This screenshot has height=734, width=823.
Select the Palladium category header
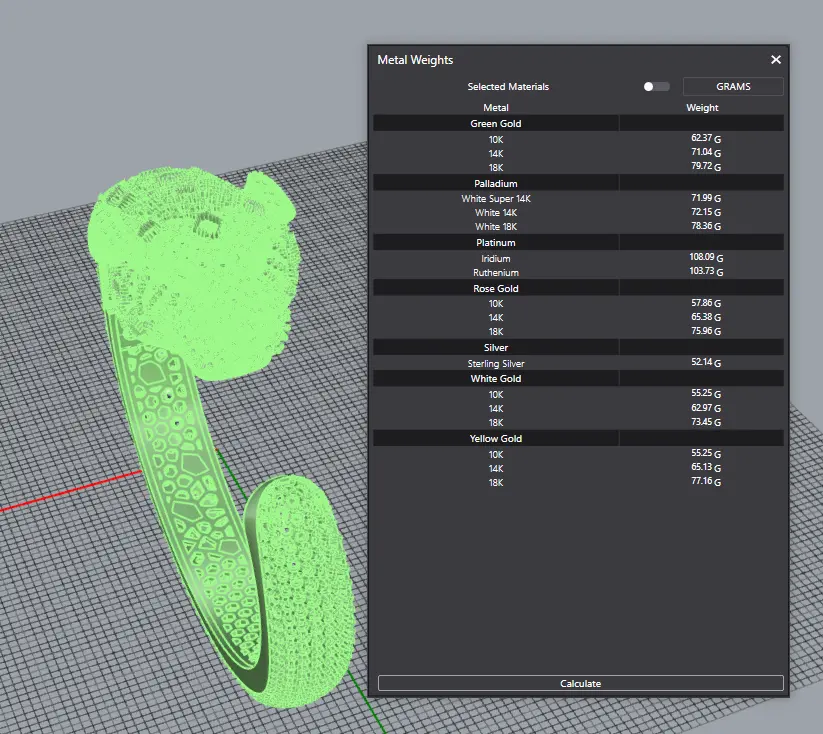[x=496, y=184]
